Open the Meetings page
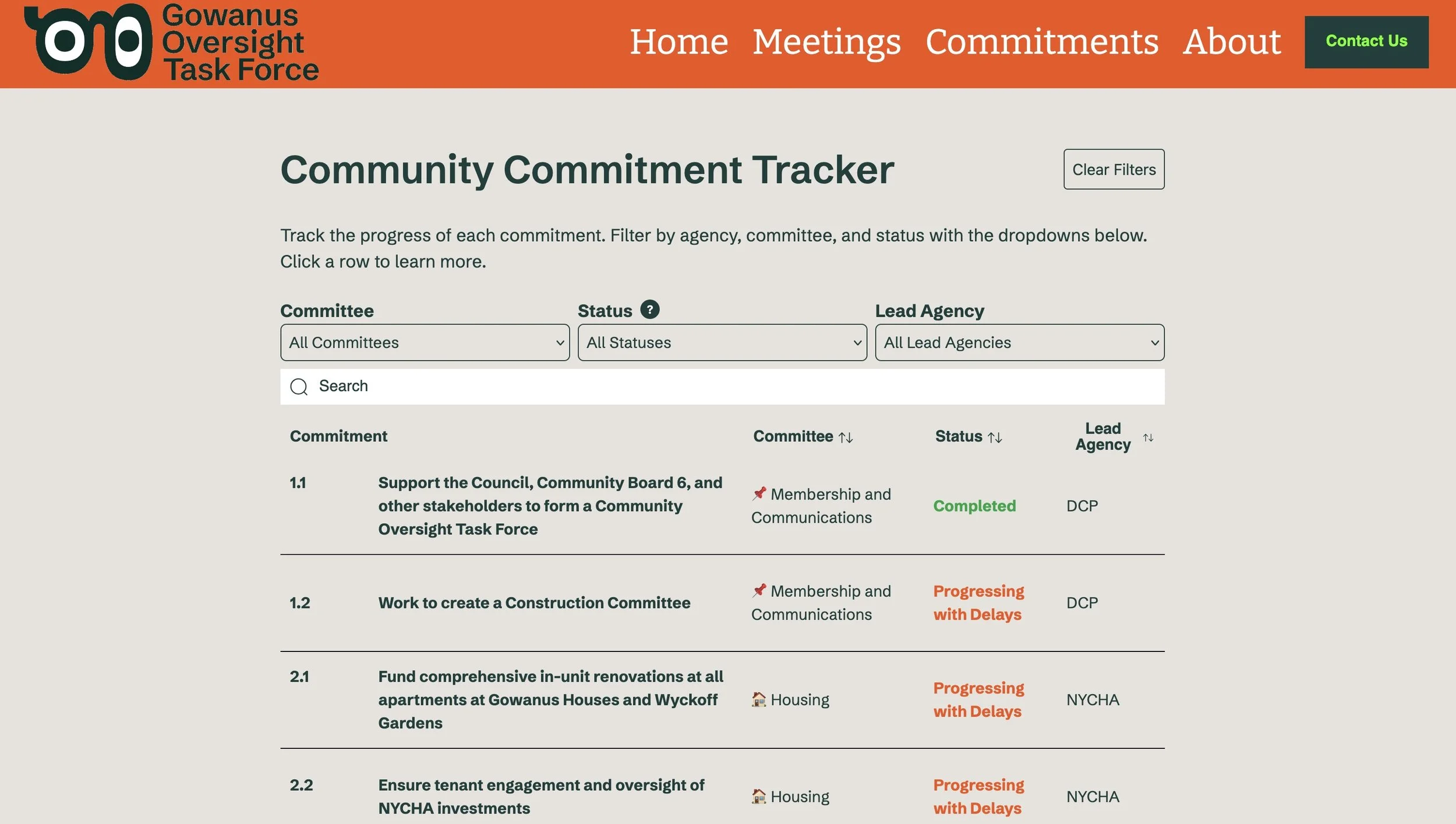The image size is (1456, 824). pyautogui.click(x=826, y=42)
